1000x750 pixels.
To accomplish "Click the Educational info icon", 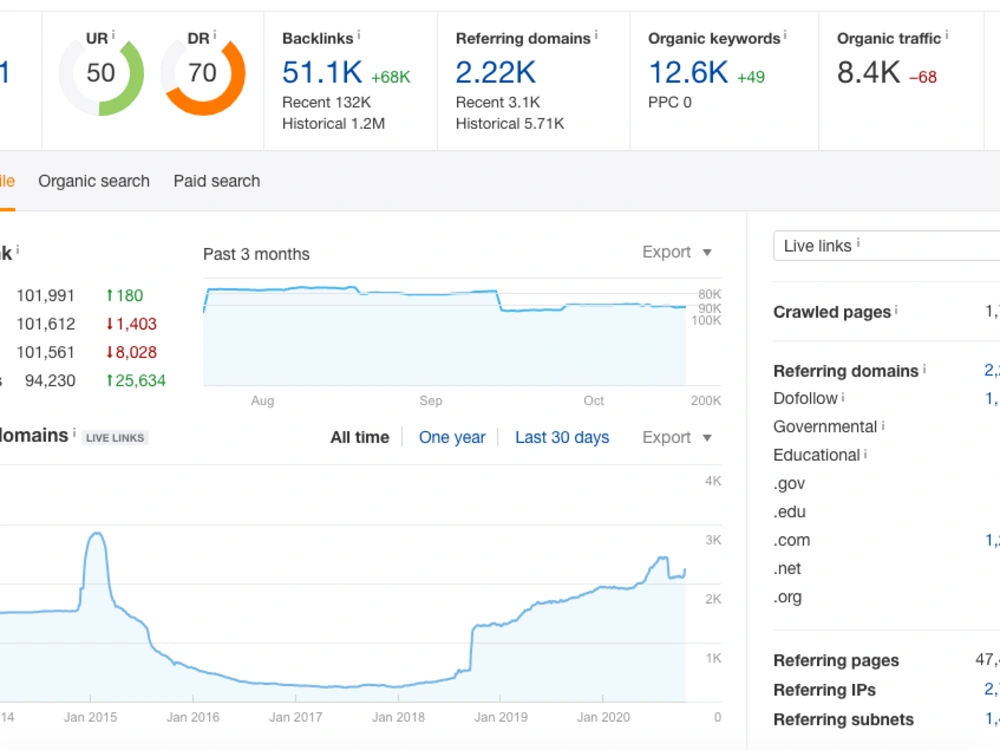I will pyautogui.click(x=866, y=453).
